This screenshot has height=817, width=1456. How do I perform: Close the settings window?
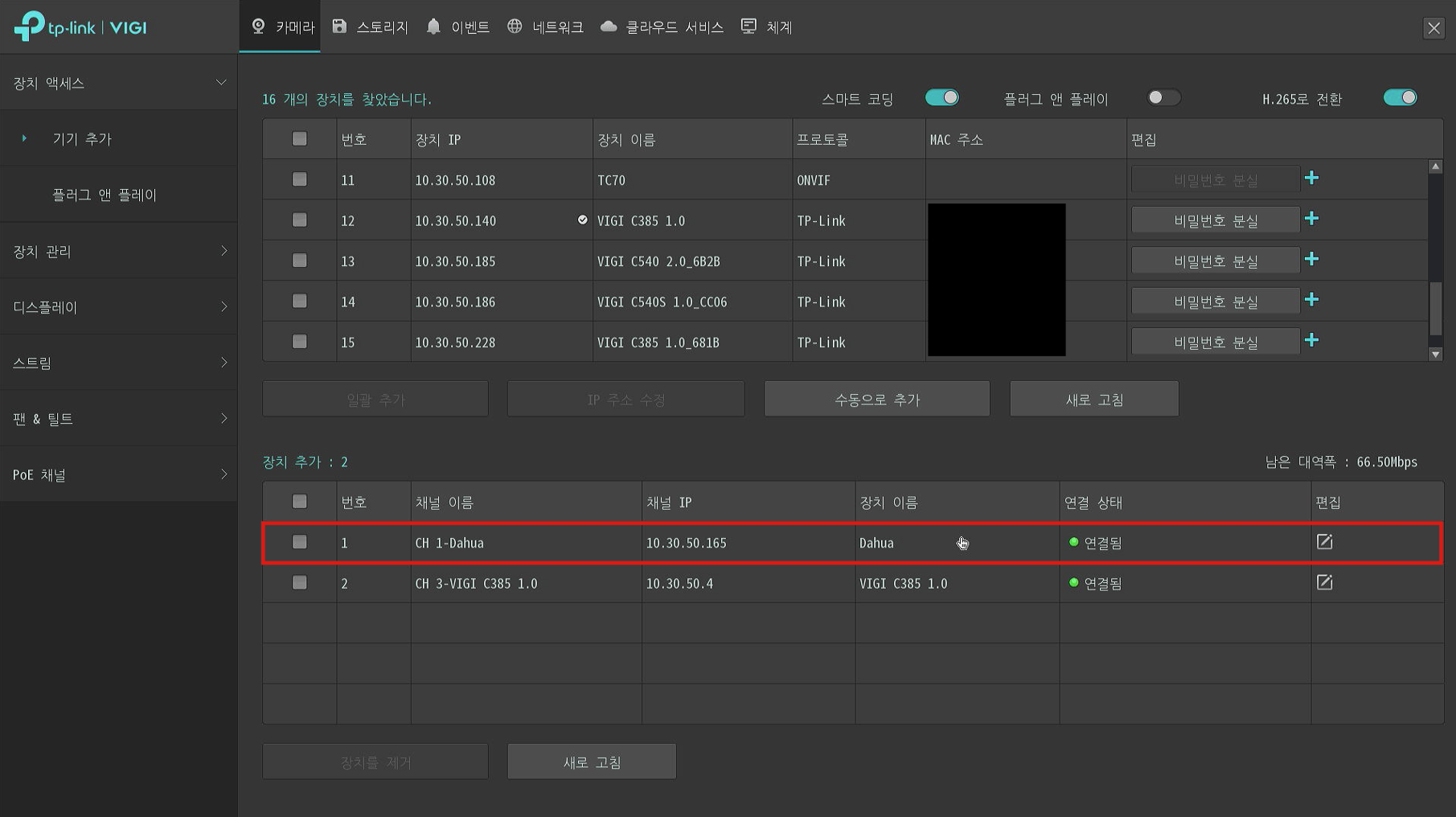coord(1433,28)
